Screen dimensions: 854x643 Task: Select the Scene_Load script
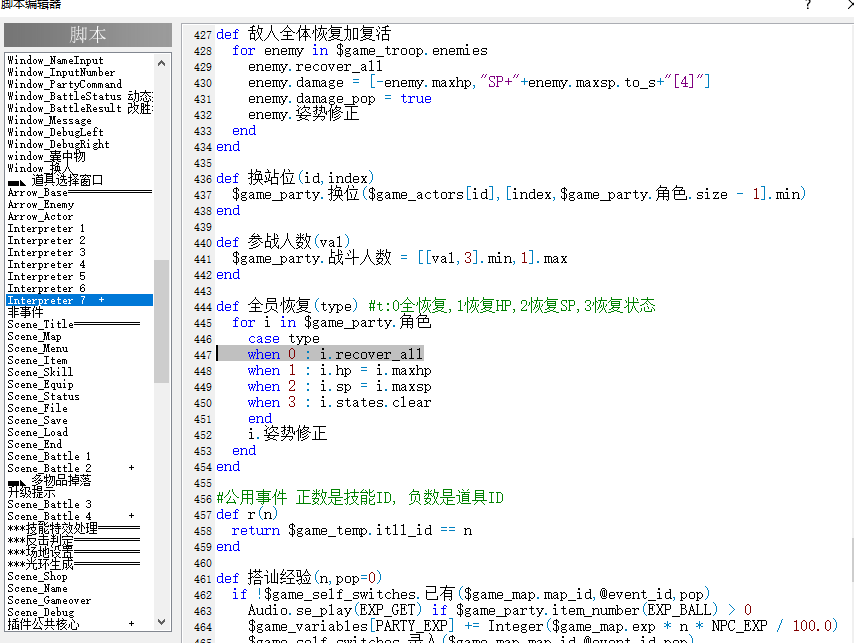38,432
